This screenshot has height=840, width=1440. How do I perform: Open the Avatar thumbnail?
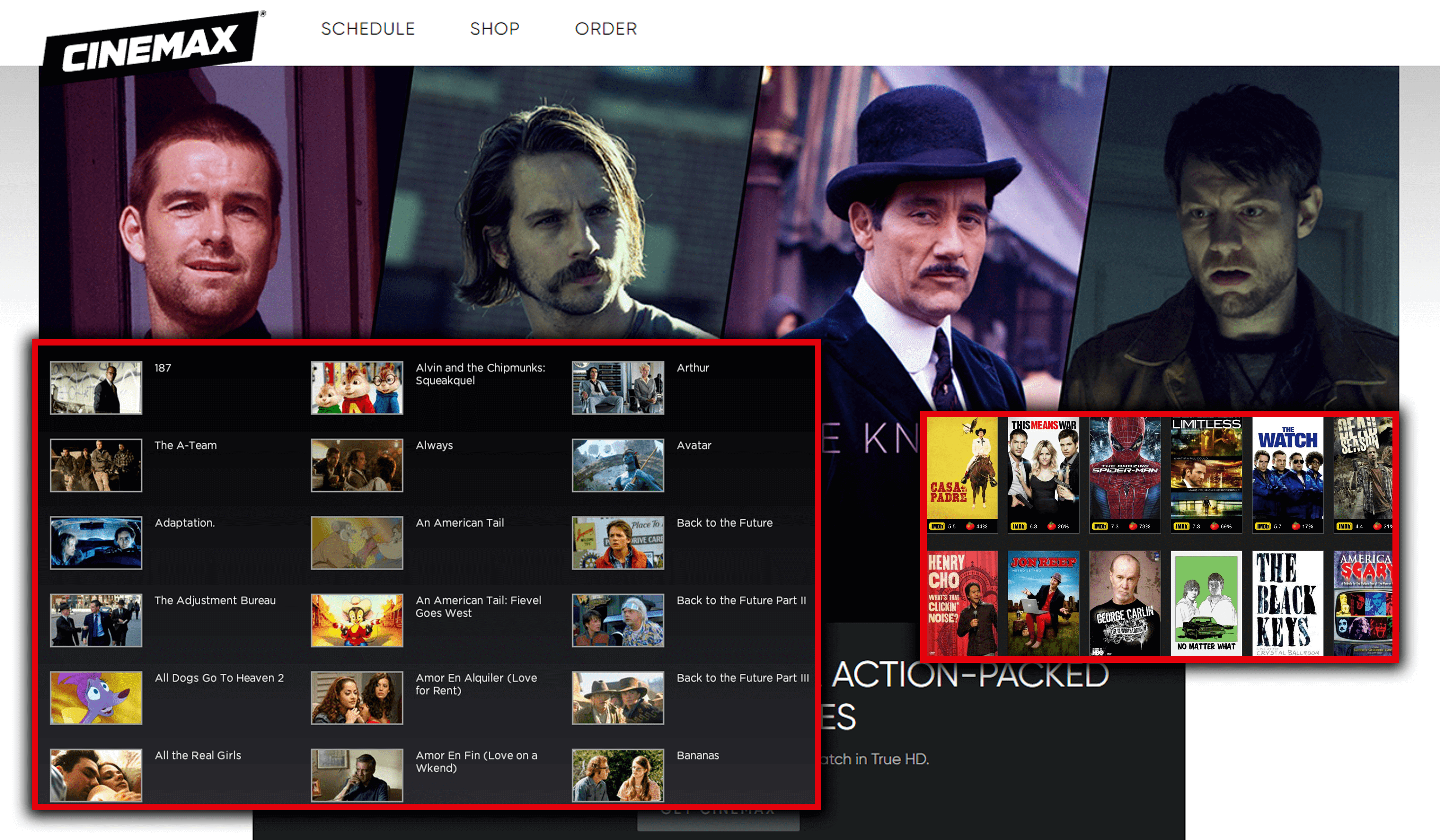point(618,465)
